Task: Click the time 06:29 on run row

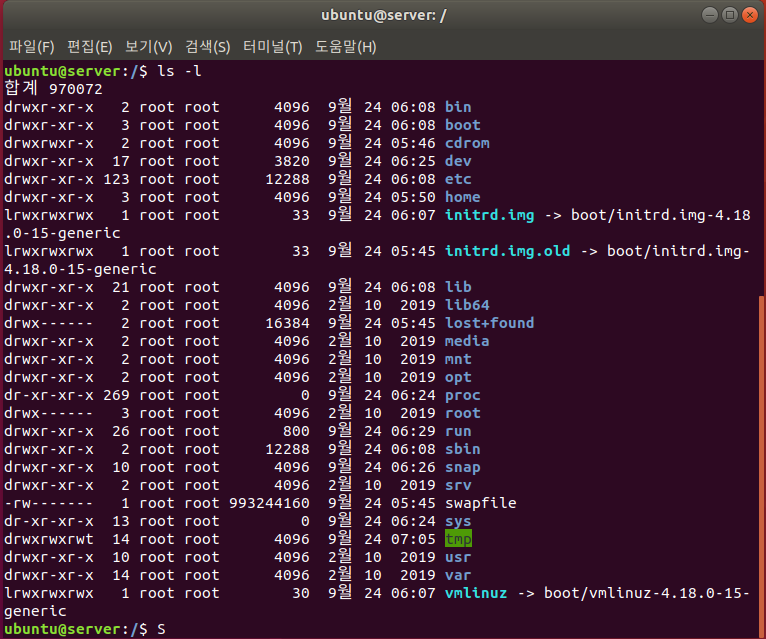Action: pyautogui.click(x=413, y=431)
